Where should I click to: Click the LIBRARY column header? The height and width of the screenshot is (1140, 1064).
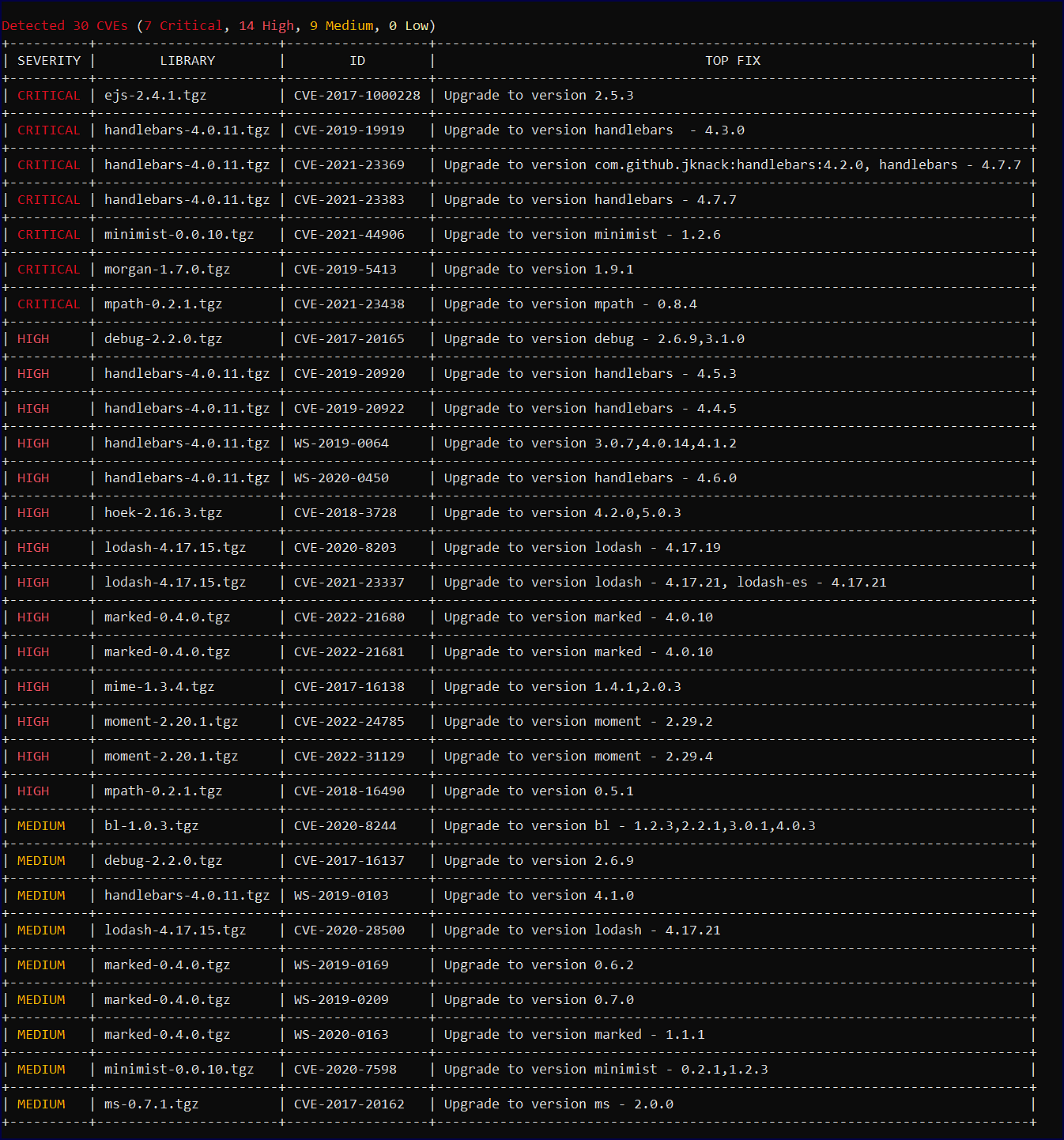coord(187,61)
